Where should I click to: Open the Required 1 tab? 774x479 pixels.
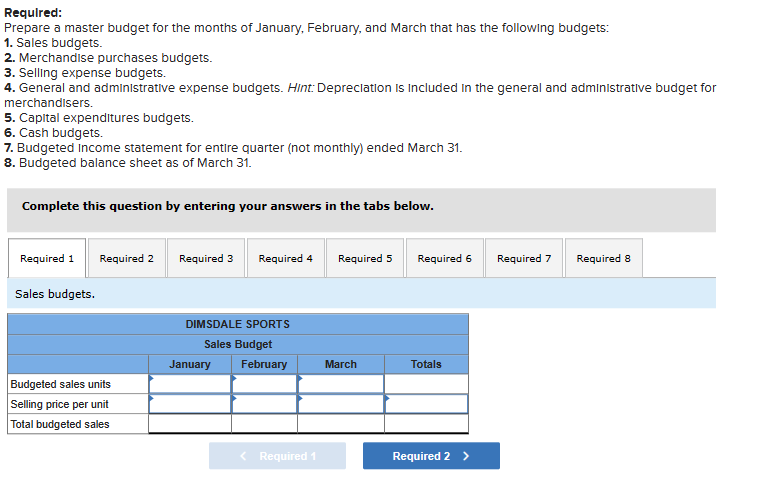point(47,258)
